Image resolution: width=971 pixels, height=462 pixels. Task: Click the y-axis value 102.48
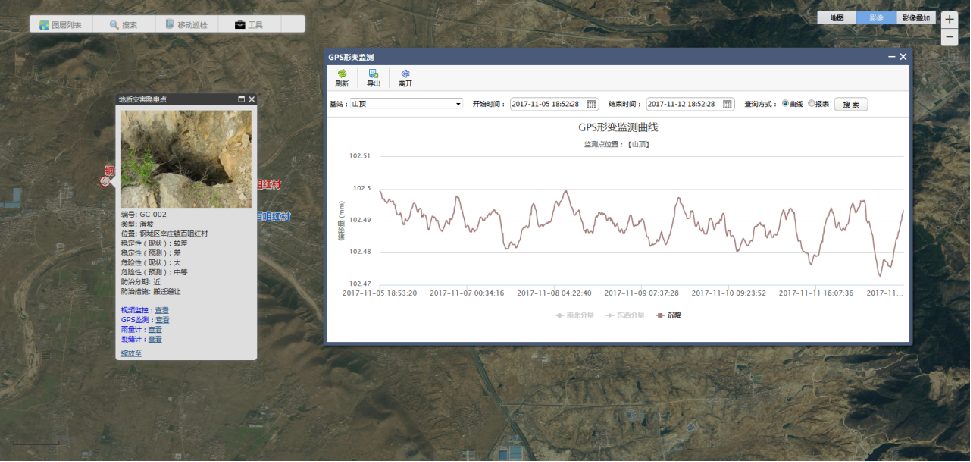pyautogui.click(x=360, y=252)
